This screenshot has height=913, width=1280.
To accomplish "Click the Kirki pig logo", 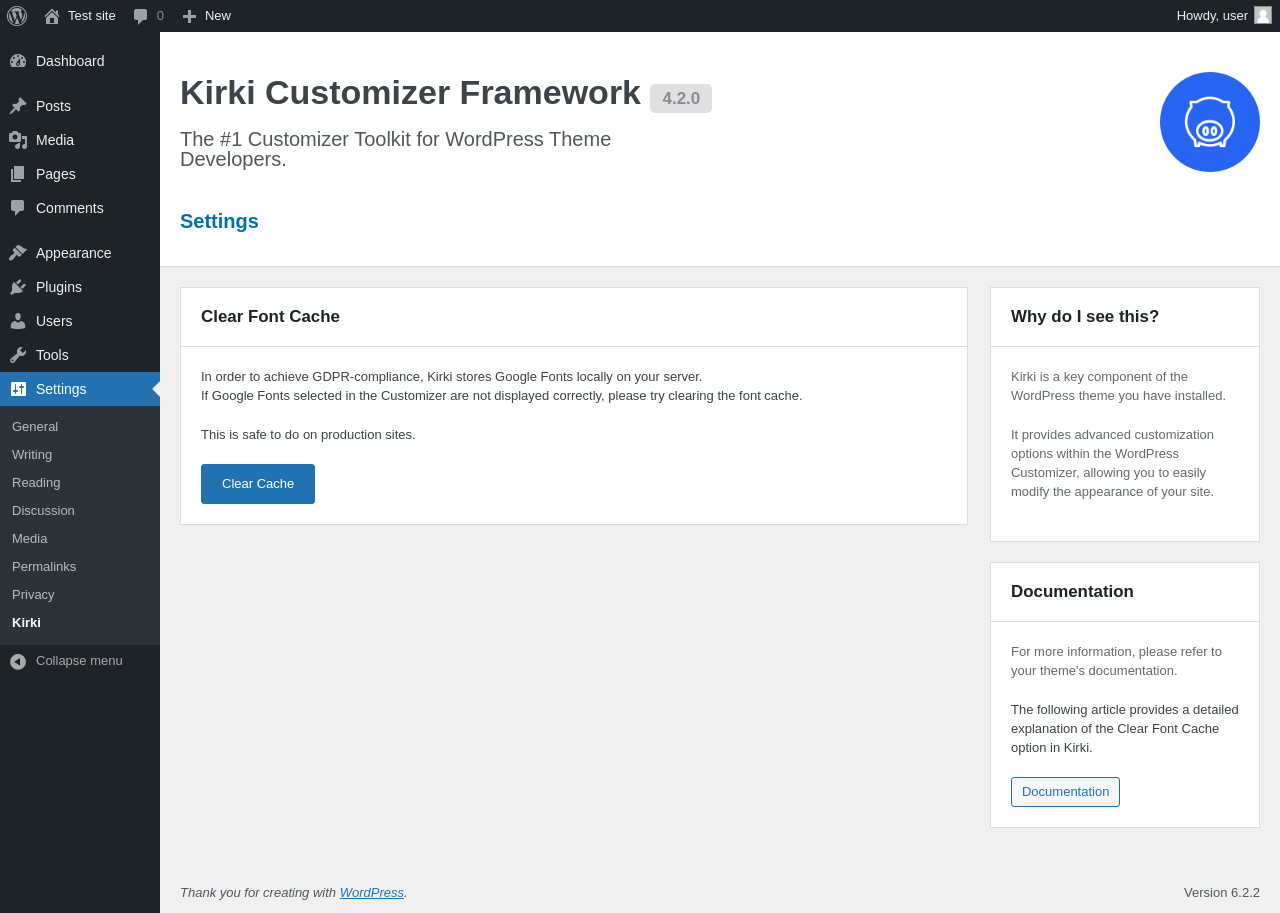I will pos(1210,122).
